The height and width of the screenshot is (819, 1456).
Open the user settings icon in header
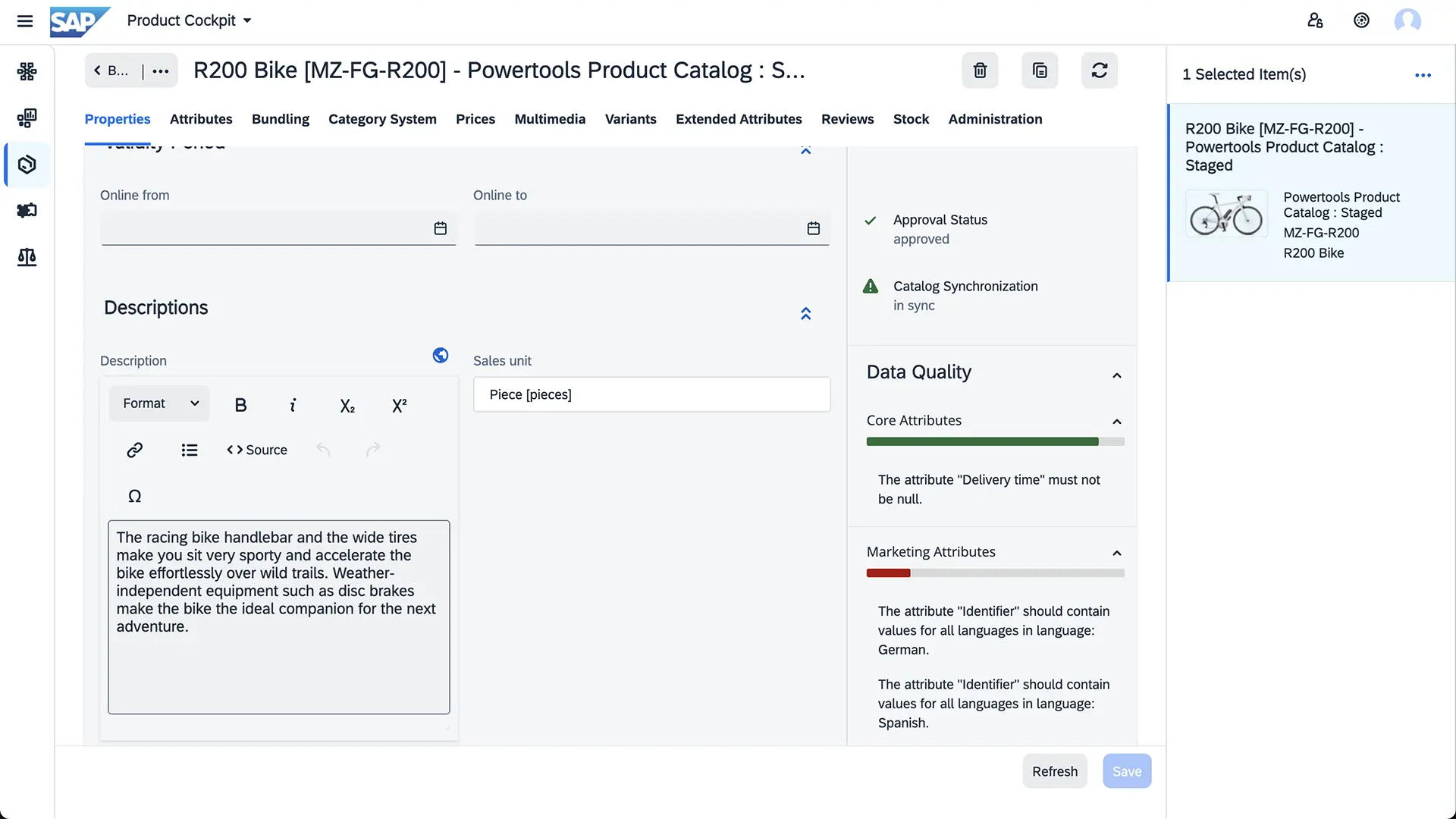(x=1315, y=20)
